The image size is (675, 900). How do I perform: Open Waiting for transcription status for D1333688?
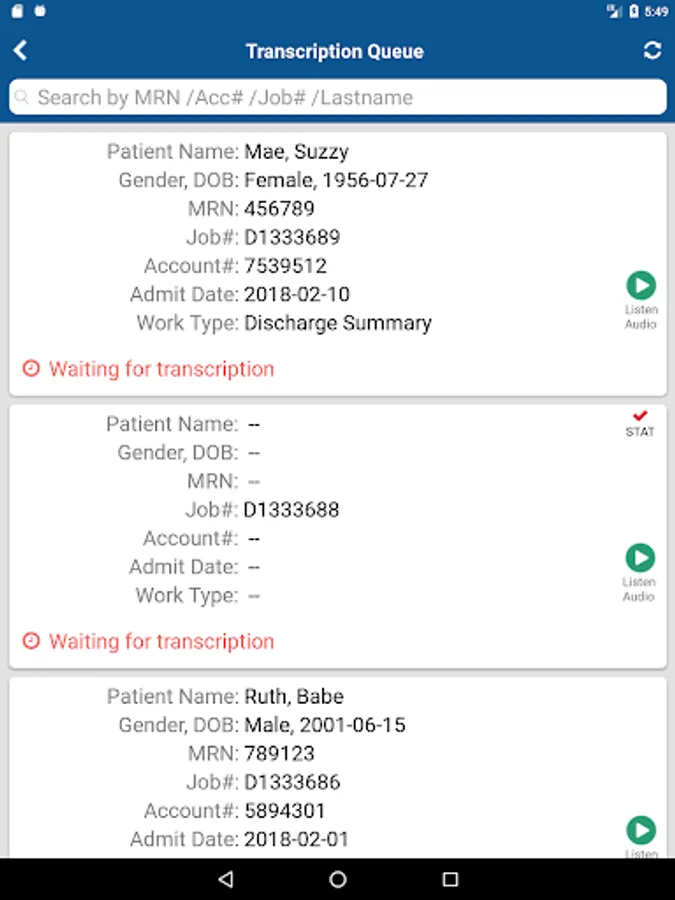click(161, 641)
